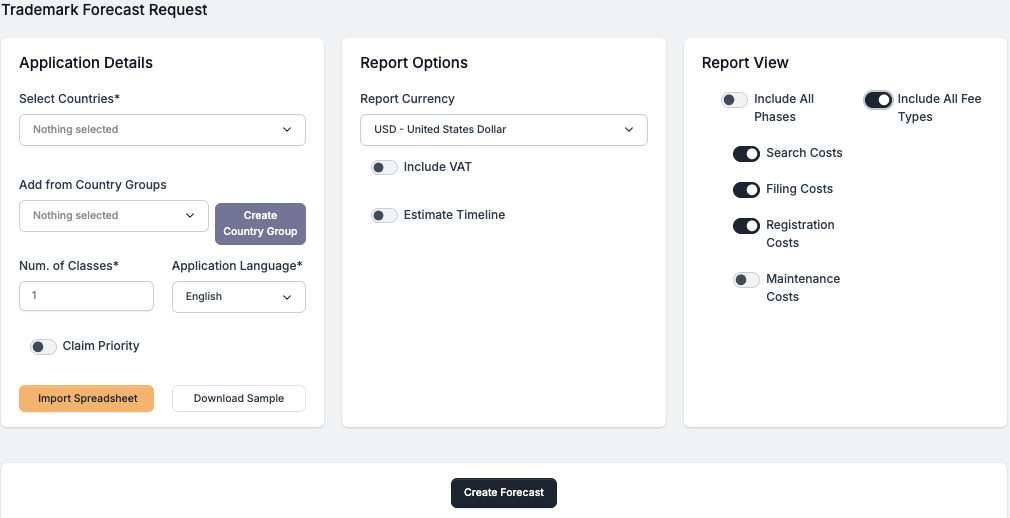Turn on Estimate Timeline switch
This screenshot has width=1010, height=518.
tap(384, 216)
